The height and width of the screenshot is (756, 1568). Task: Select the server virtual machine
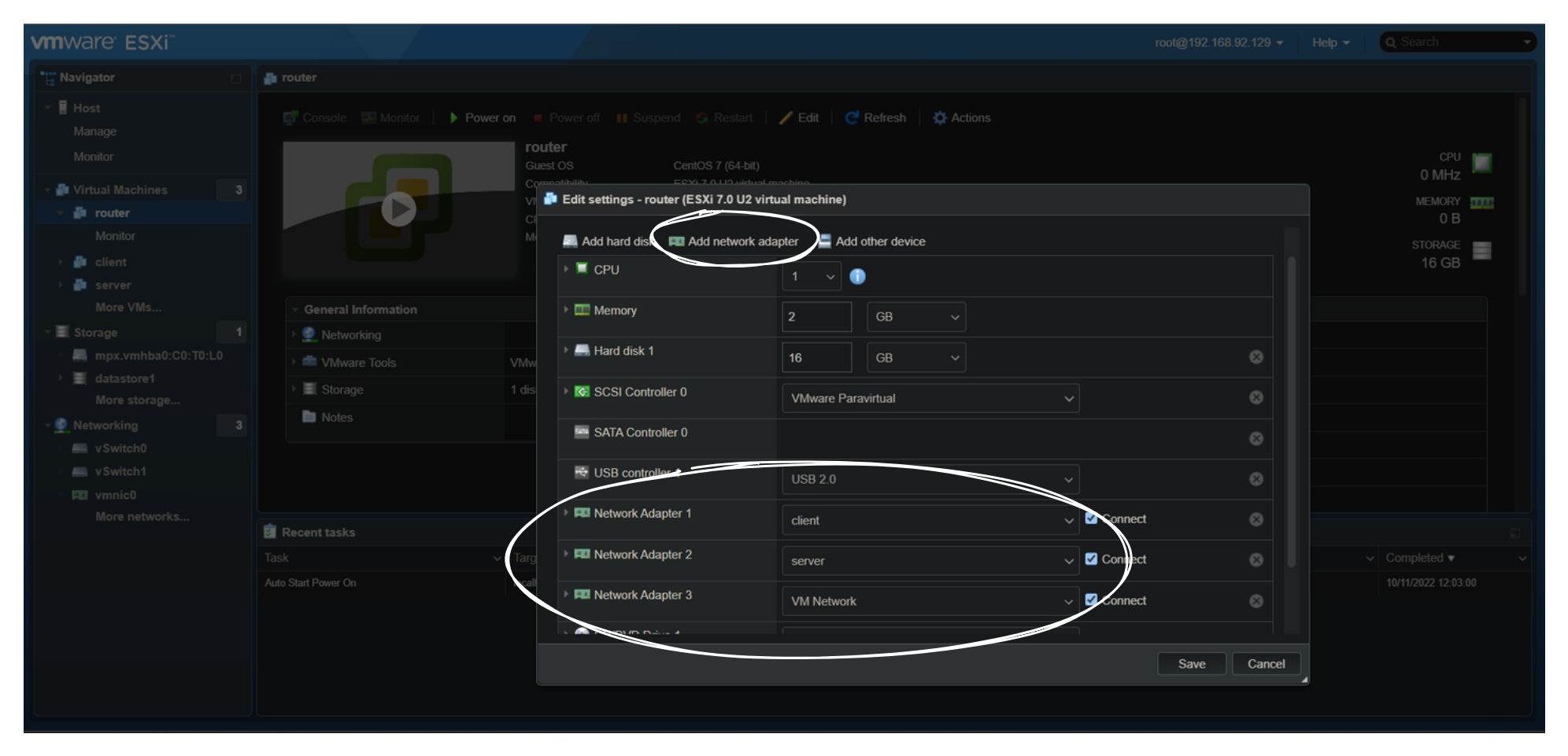click(x=113, y=285)
